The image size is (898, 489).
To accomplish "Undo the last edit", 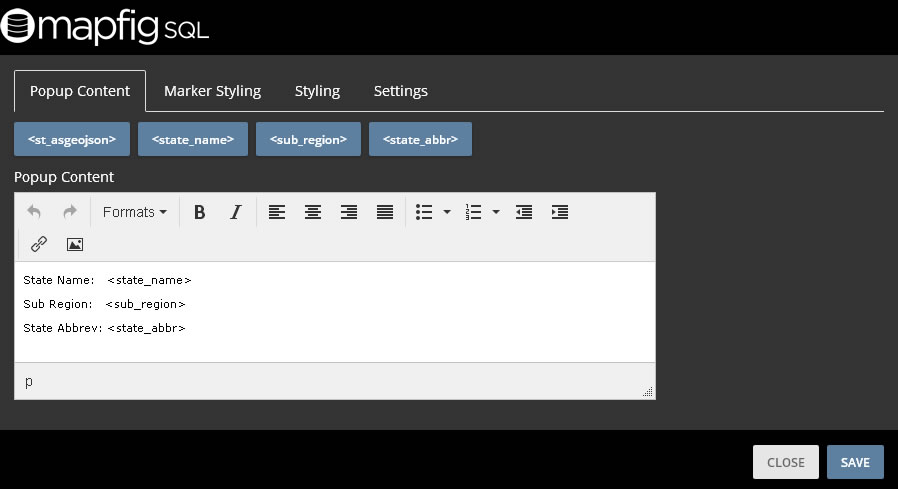I will [34, 212].
